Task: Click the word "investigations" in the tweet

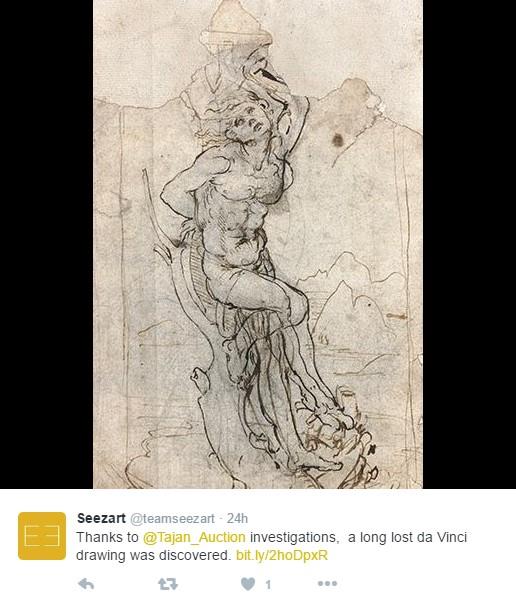Action: (x=293, y=537)
